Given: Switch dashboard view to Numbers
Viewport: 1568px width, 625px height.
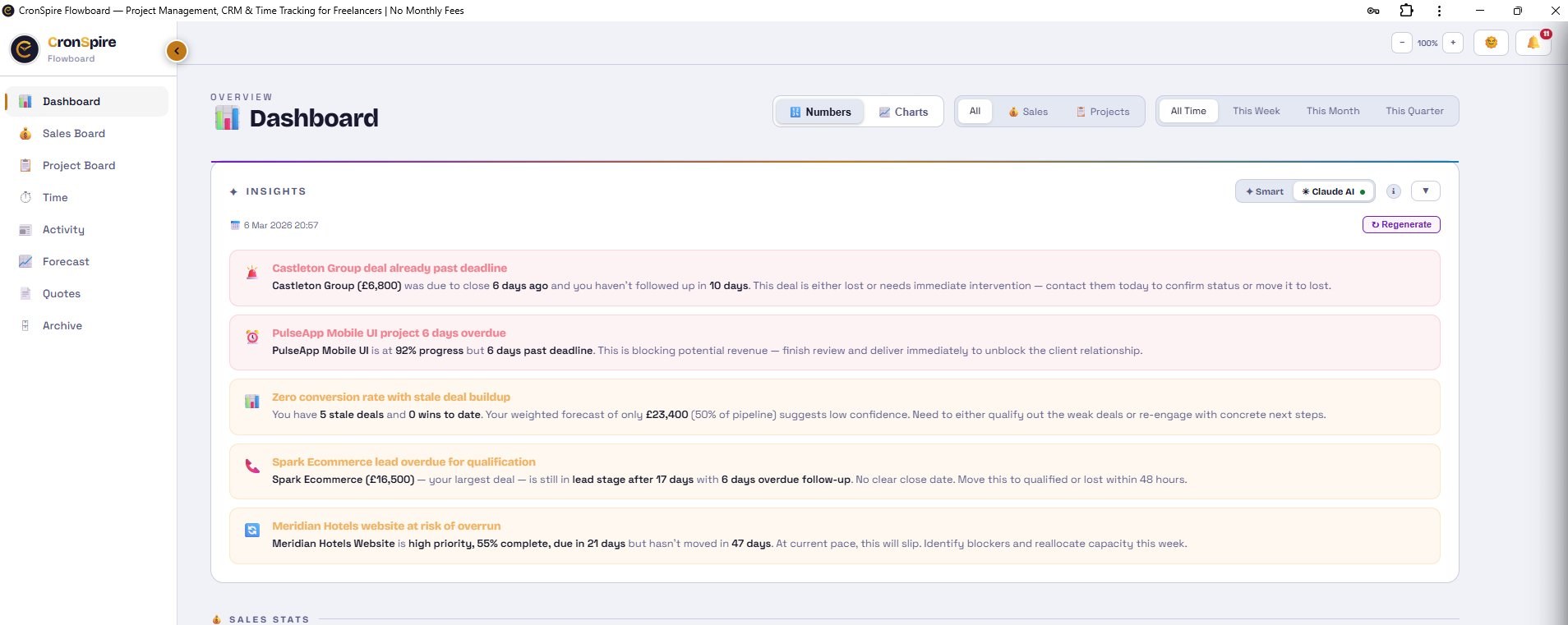Looking at the screenshot, I should pos(820,112).
